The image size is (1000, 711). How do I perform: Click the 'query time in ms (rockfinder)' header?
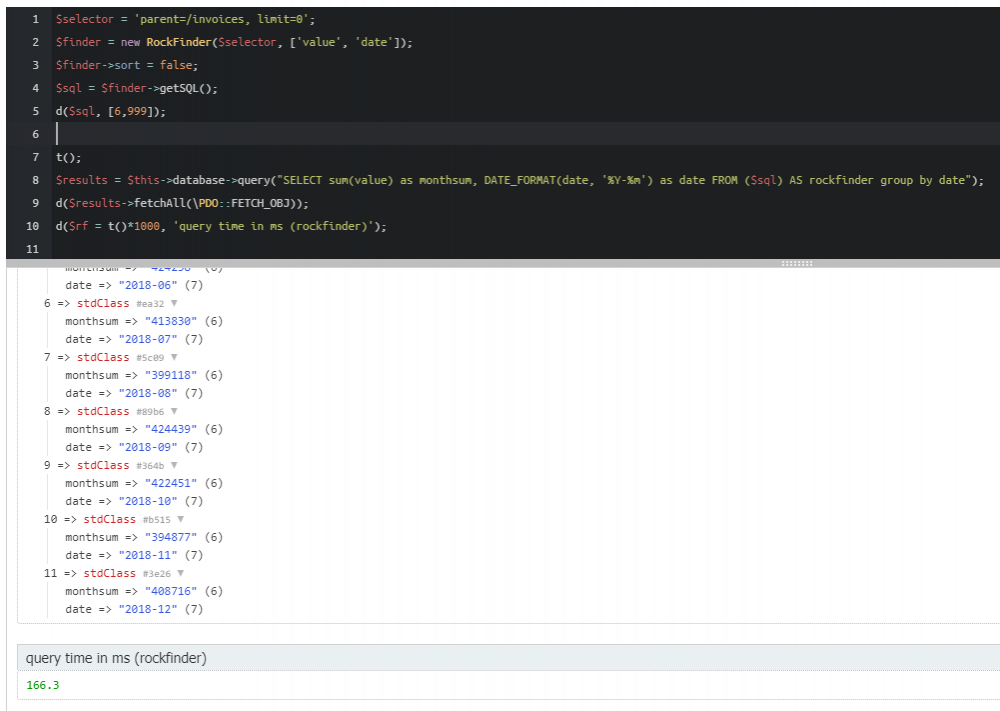pos(116,658)
